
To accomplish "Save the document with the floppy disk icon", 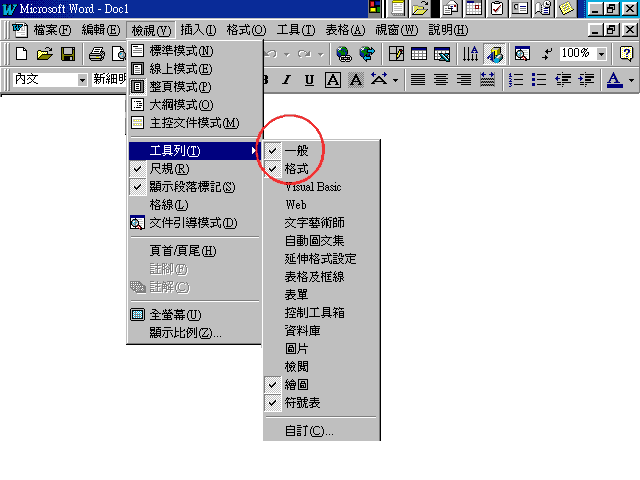I will pyautogui.click(x=68, y=54).
